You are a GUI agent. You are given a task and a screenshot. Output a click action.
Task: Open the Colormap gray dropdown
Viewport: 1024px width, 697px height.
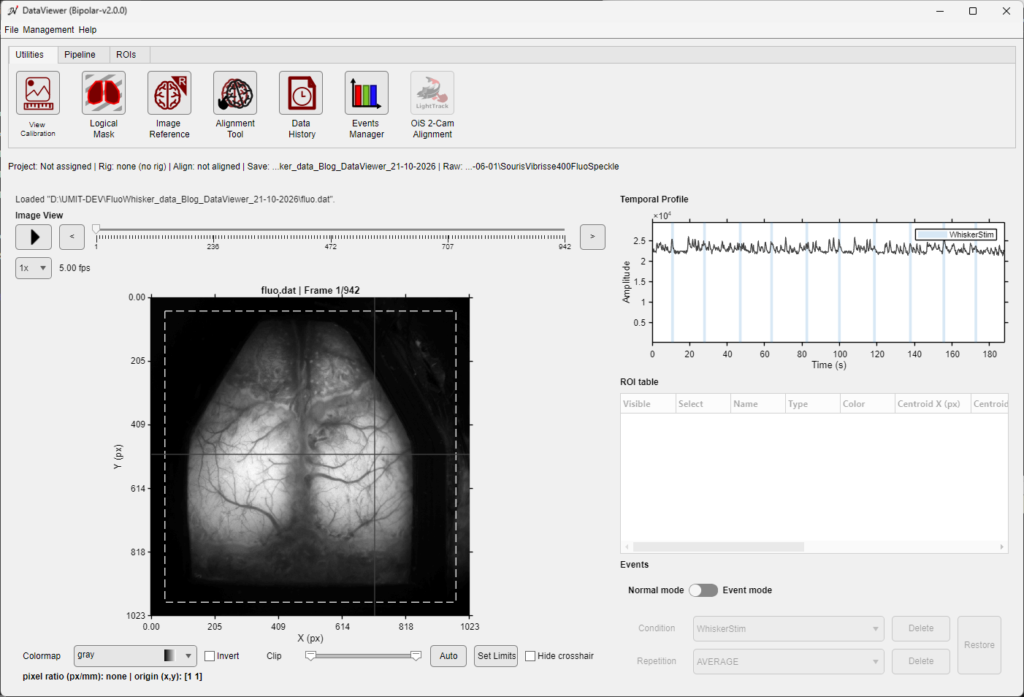point(135,655)
